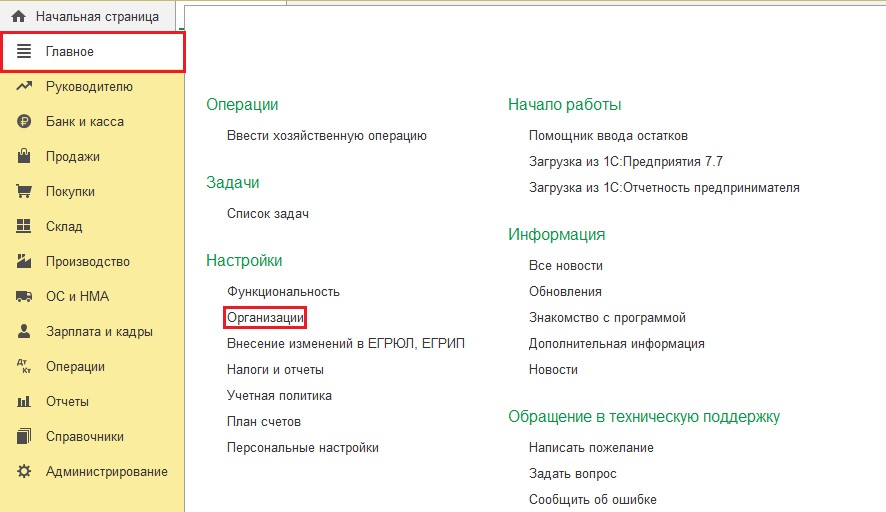
Task: Open the Отчеты section in sidebar
Action: click(x=67, y=402)
